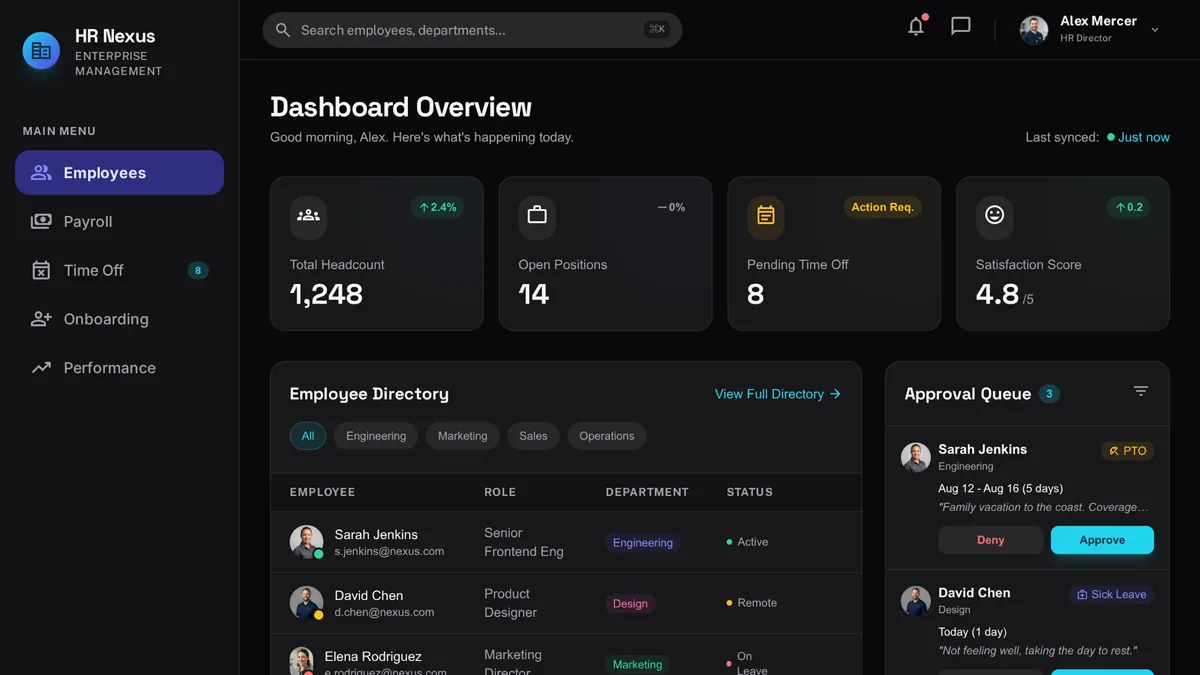Click Elena Rodriguez avatar in directory
The height and width of the screenshot is (675, 1200).
coord(301,661)
